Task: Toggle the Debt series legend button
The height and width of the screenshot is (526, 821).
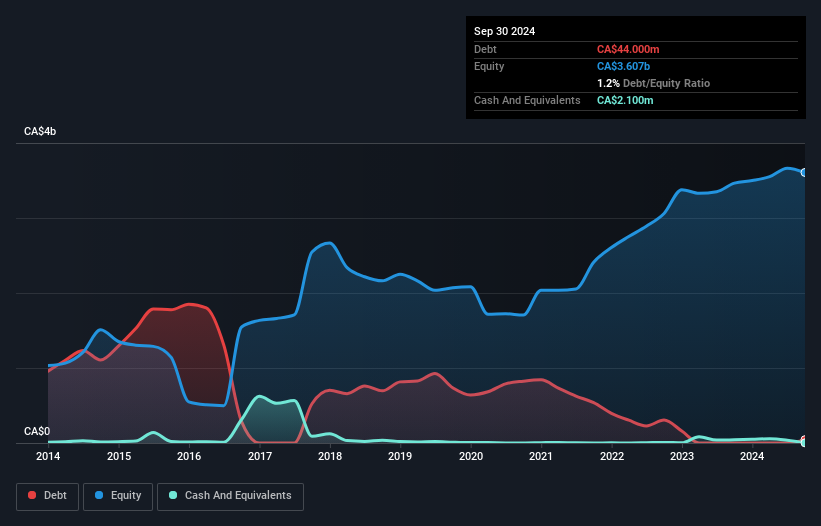Action: [x=48, y=496]
